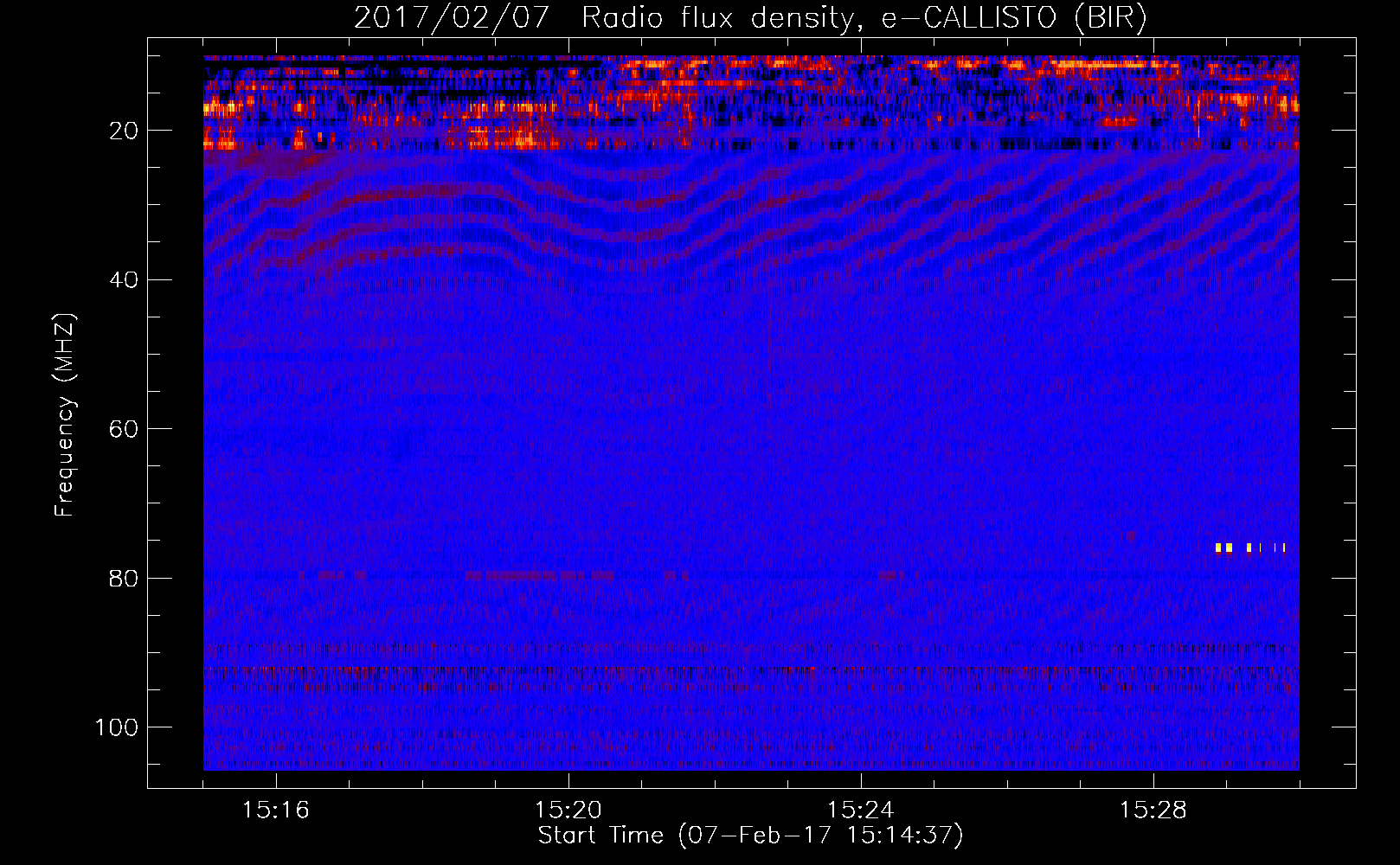
Task: Click the plot title "Radio flux density, e-CALLISTO (BIR)"
Action: click(x=864, y=18)
